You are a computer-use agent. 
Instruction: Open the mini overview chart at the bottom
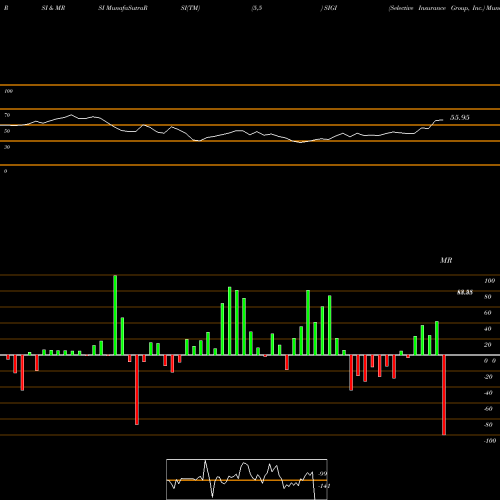point(247,479)
